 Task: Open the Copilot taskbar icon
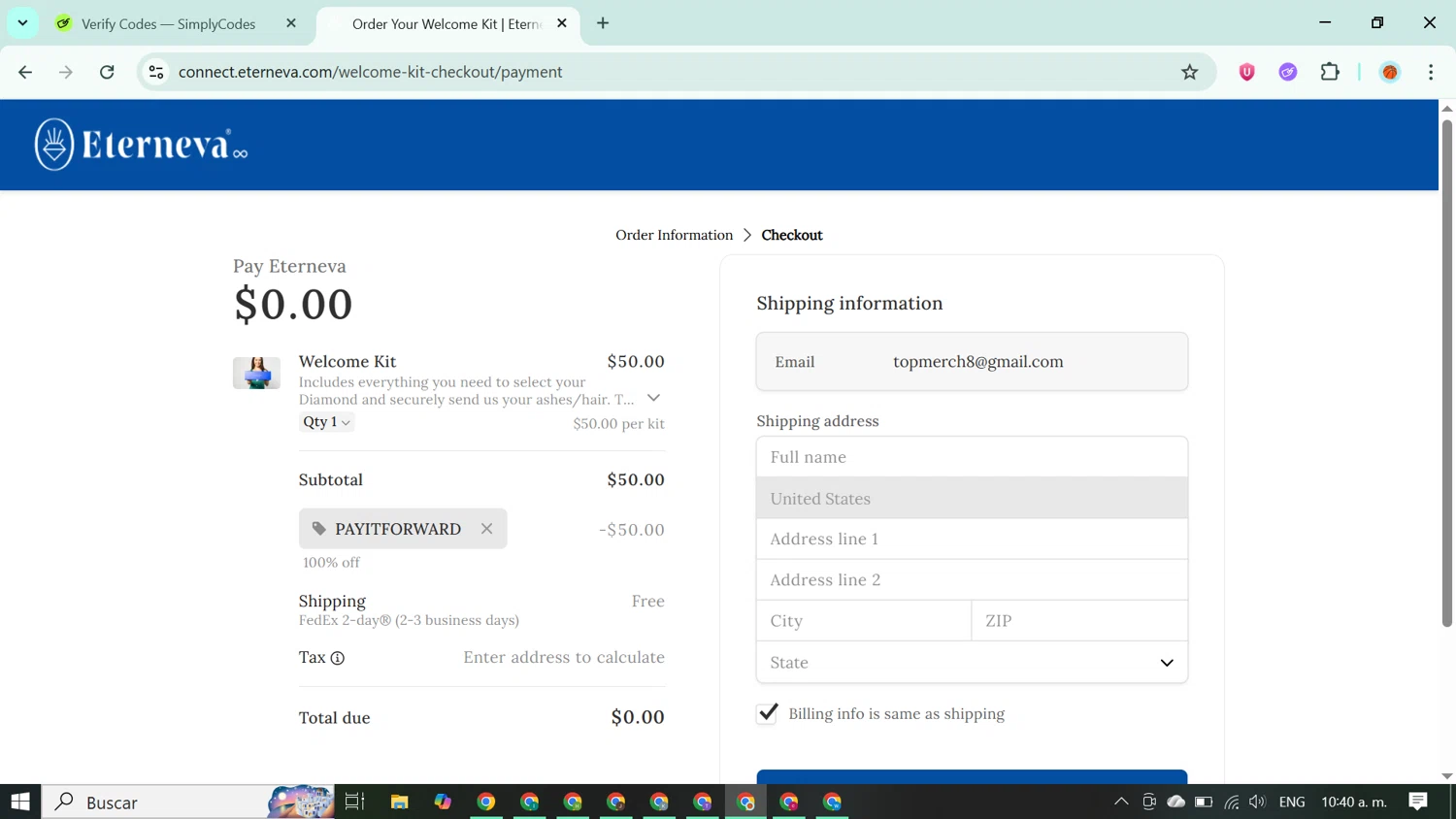443,802
